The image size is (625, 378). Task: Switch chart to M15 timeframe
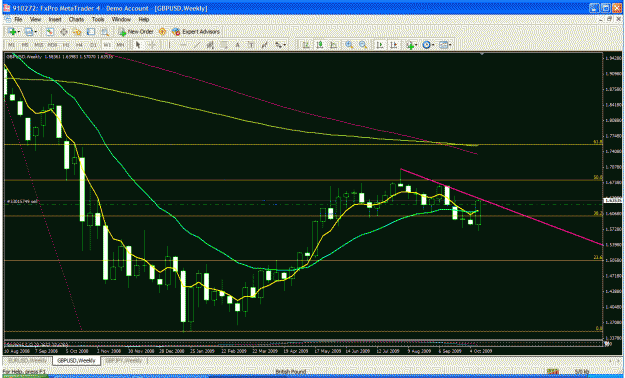pyautogui.click(x=39, y=45)
